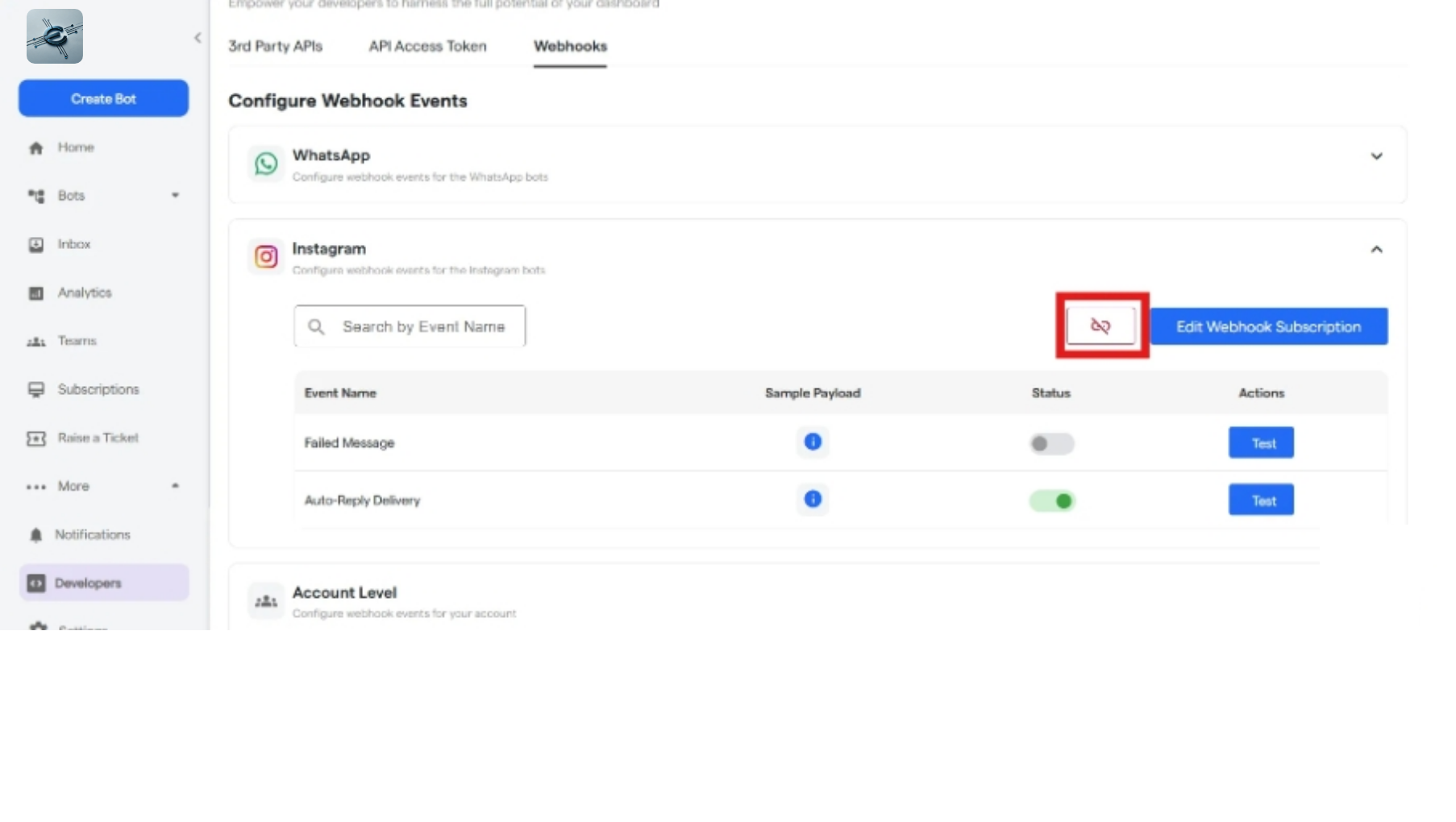Collapse the Instagram webhook events section

click(1376, 250)
